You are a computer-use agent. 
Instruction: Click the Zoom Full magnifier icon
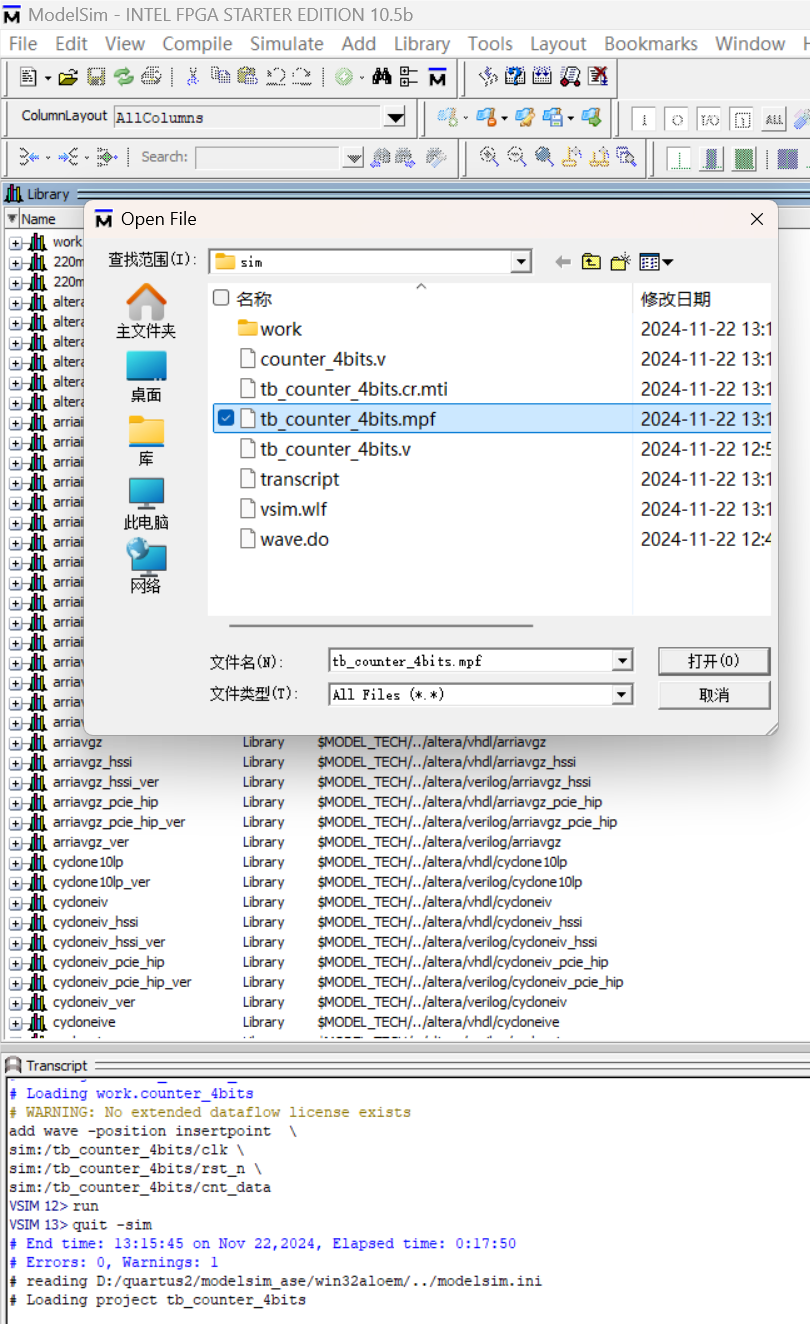(544, 157)
